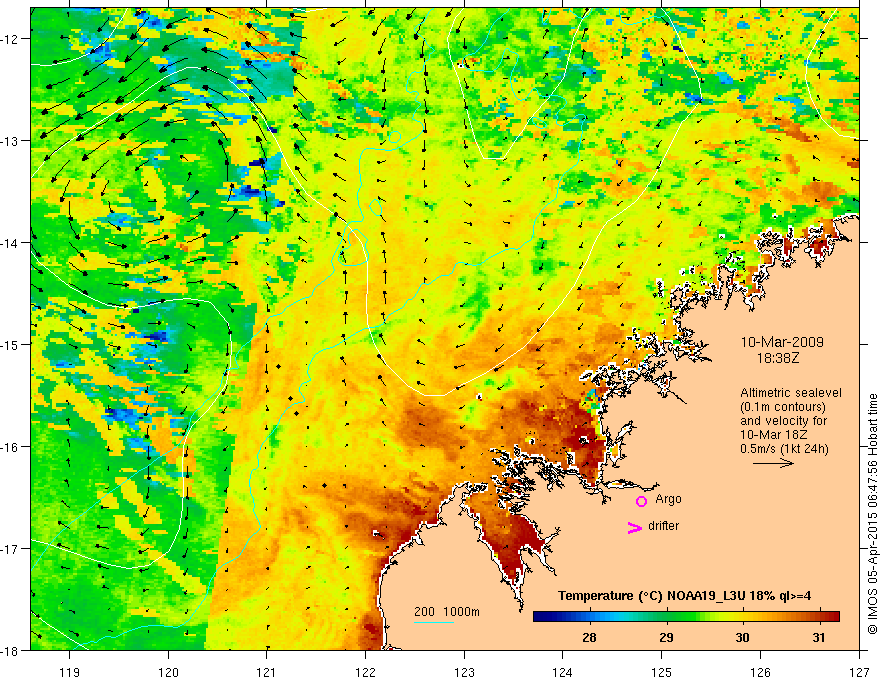Screen dimensions: 880x680
Task: Click longitude axis label '123'
Action: pyautogui.click(x=464, y=672)
